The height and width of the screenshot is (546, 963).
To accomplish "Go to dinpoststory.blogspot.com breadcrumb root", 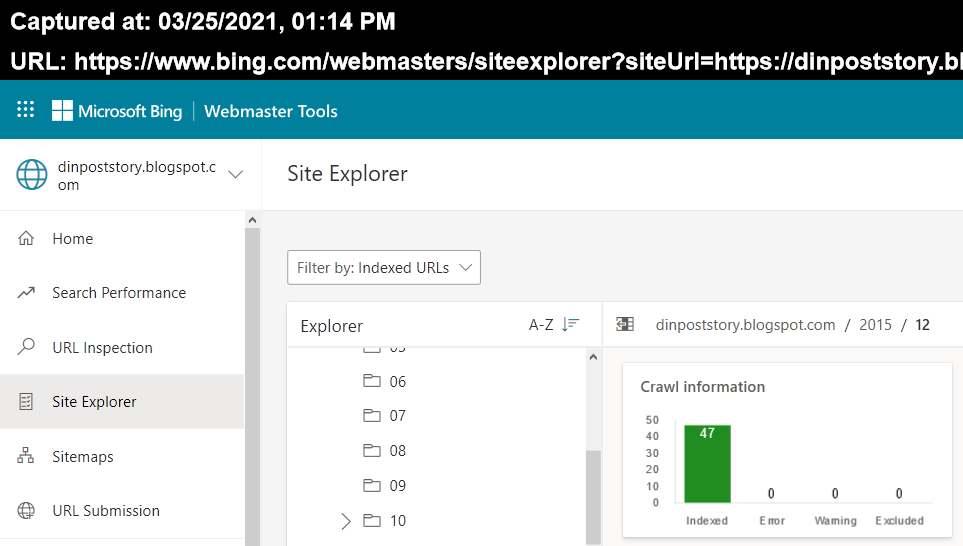I will click(x=746, y=325).
